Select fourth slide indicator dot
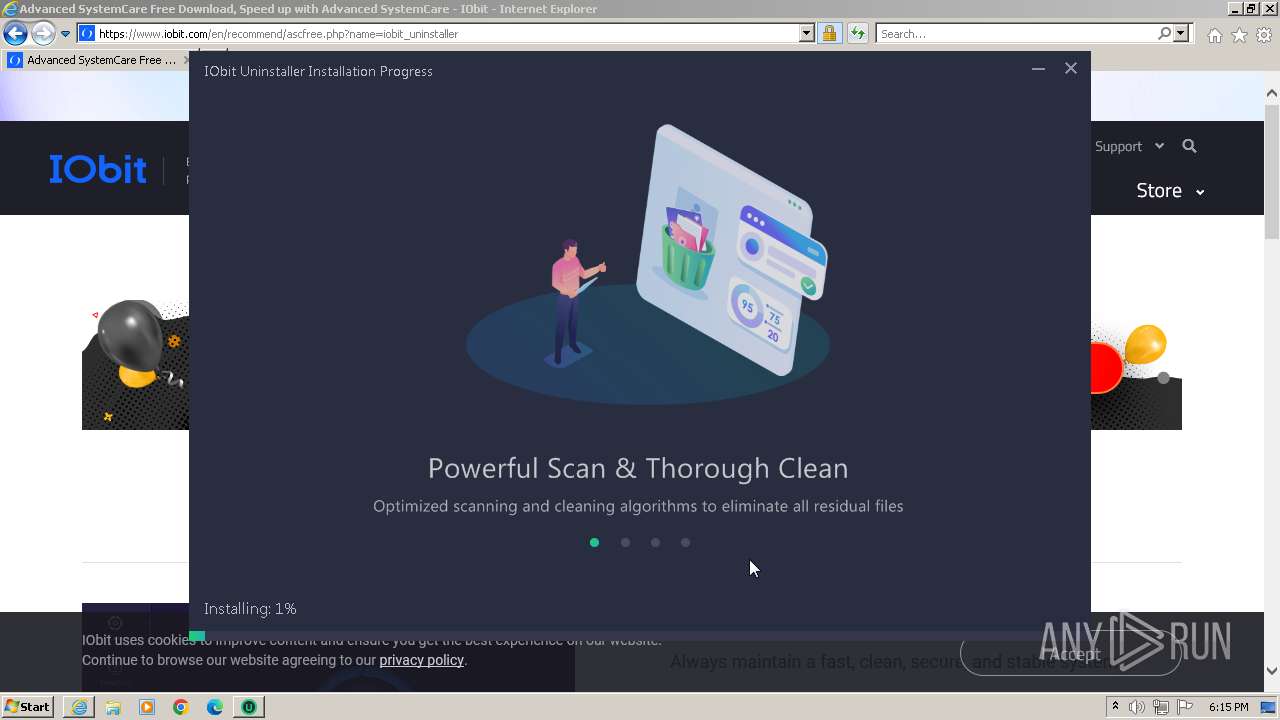Screen dimensions: 1280x720 click(x=685, y=542)
